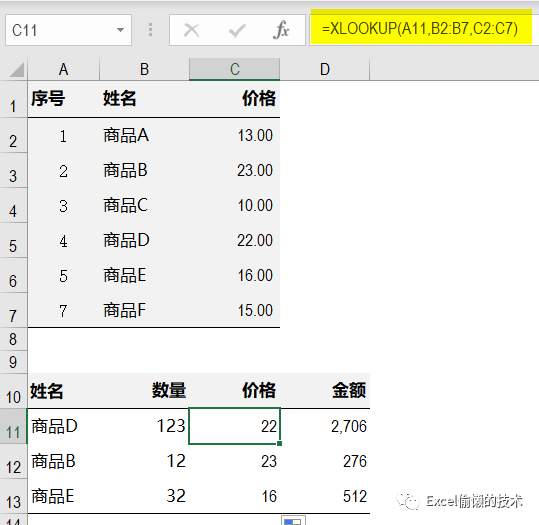Select row 9 header
The image size is (539, 525).
[13, 362]
